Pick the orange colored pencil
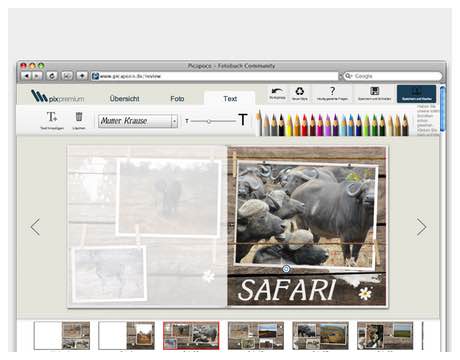This screenshot has height=360, width=460. [x=297, y=125]
